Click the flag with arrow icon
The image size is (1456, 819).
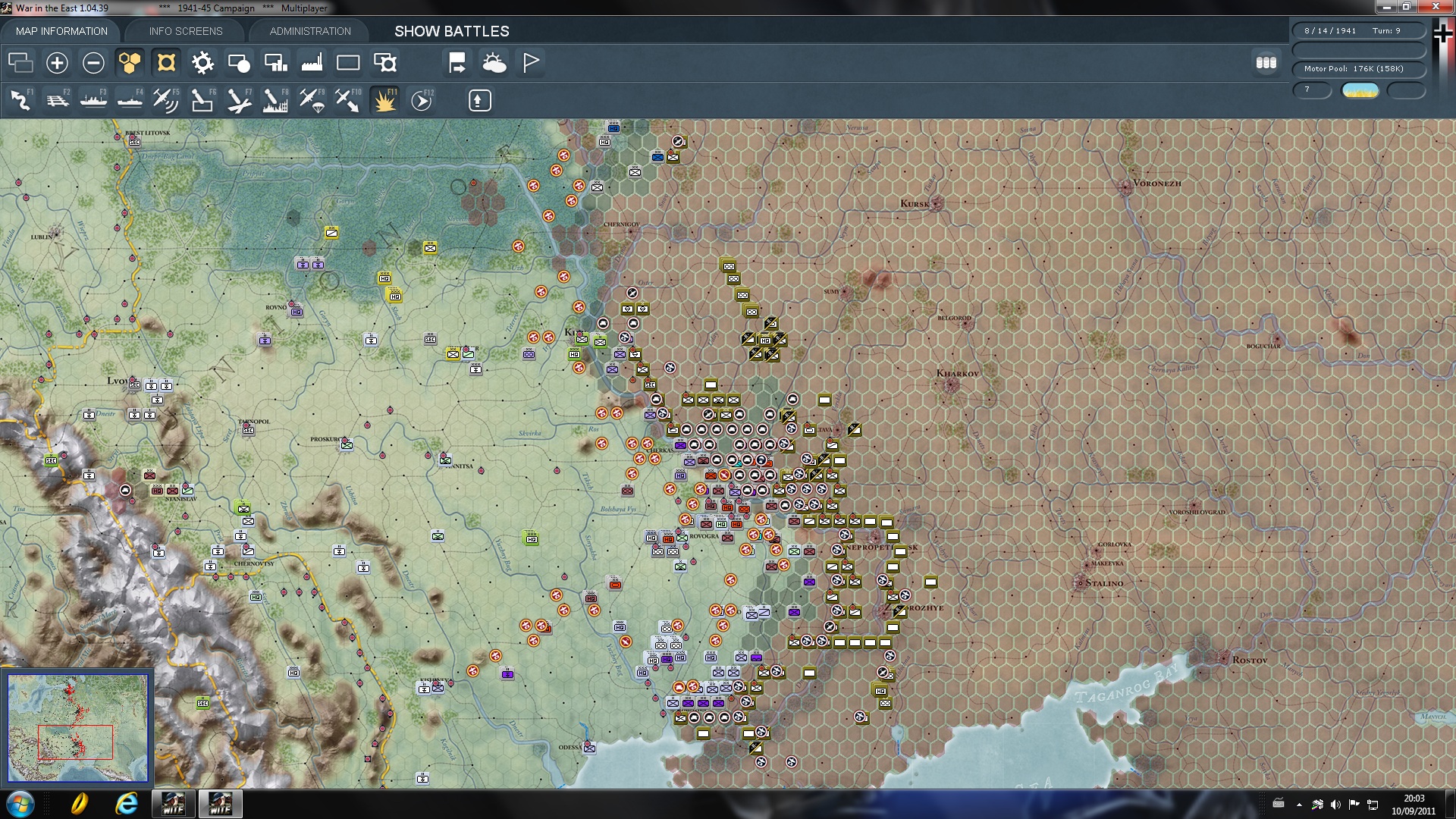click(457, 62)
